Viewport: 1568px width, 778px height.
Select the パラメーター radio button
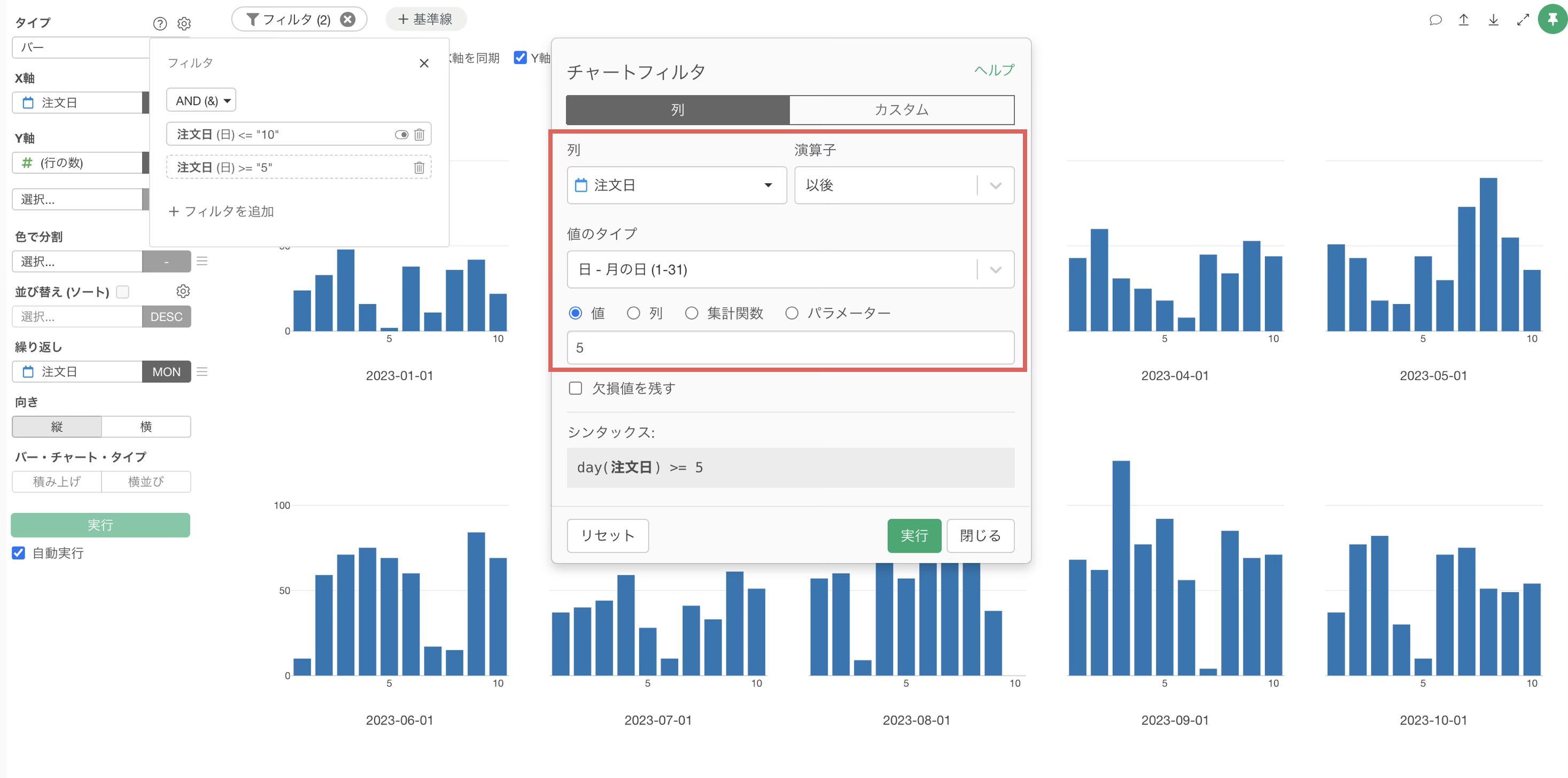tap(791, 313)
